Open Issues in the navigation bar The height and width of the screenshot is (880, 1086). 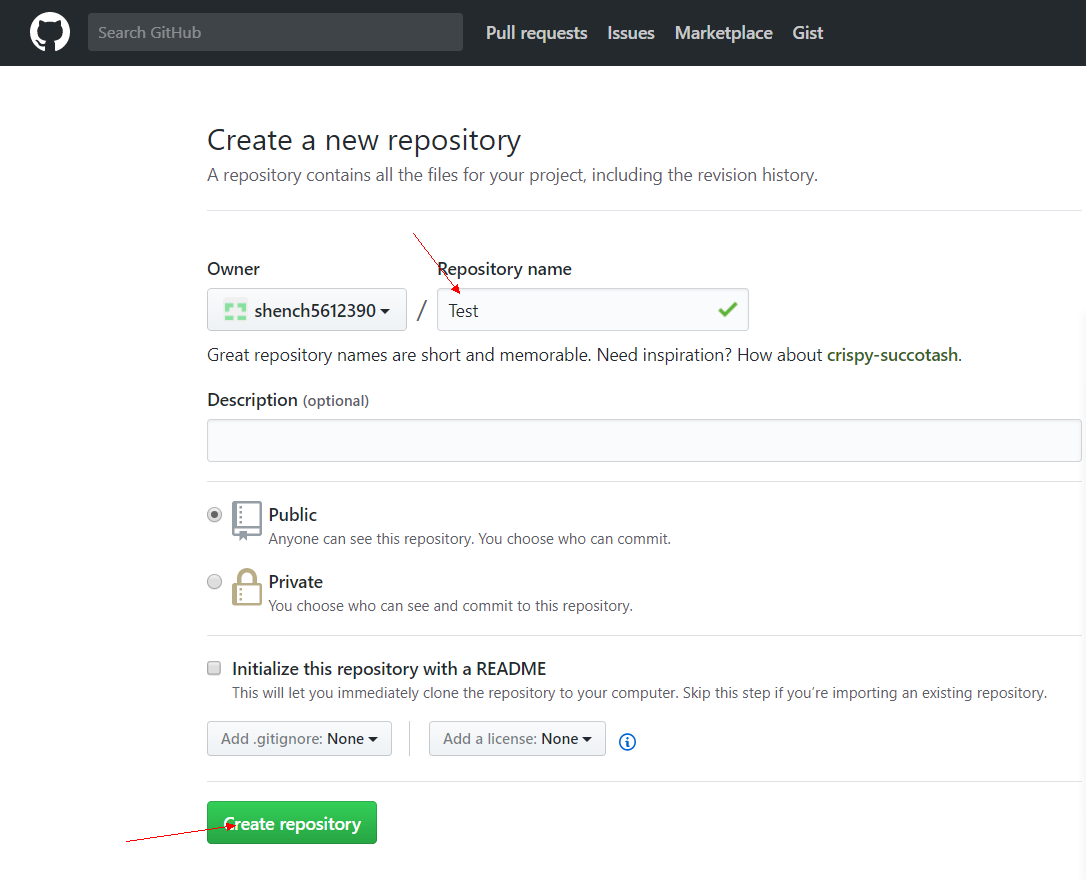coord(631,33)
